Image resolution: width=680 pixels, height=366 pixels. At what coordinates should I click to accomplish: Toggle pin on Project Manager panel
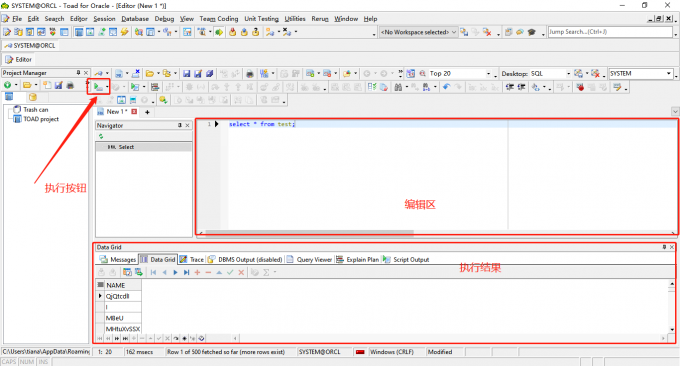coord(78,73)
